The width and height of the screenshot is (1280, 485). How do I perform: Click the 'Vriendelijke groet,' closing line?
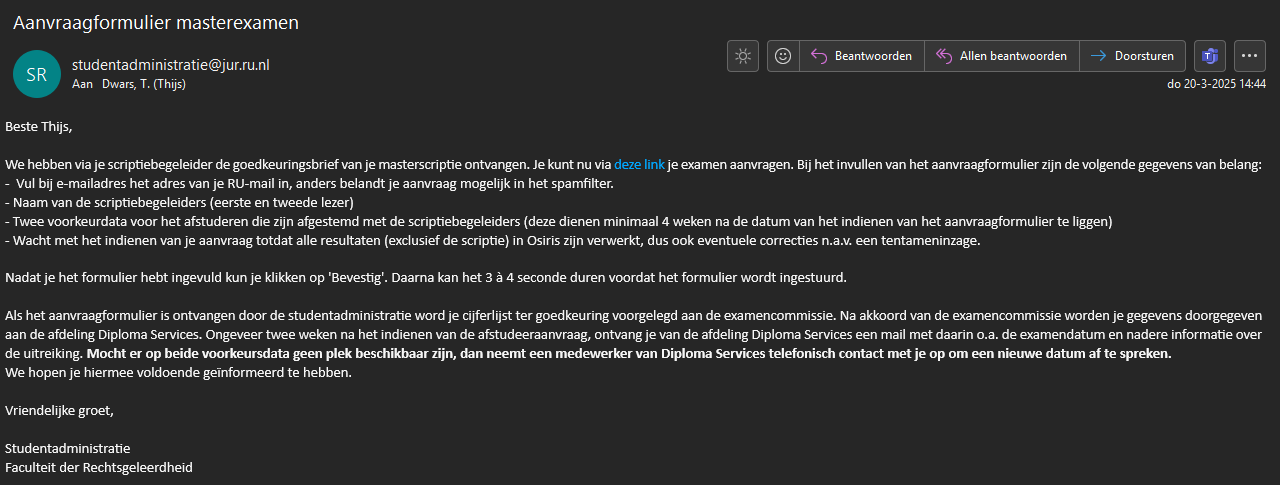(x=59, y=410)
